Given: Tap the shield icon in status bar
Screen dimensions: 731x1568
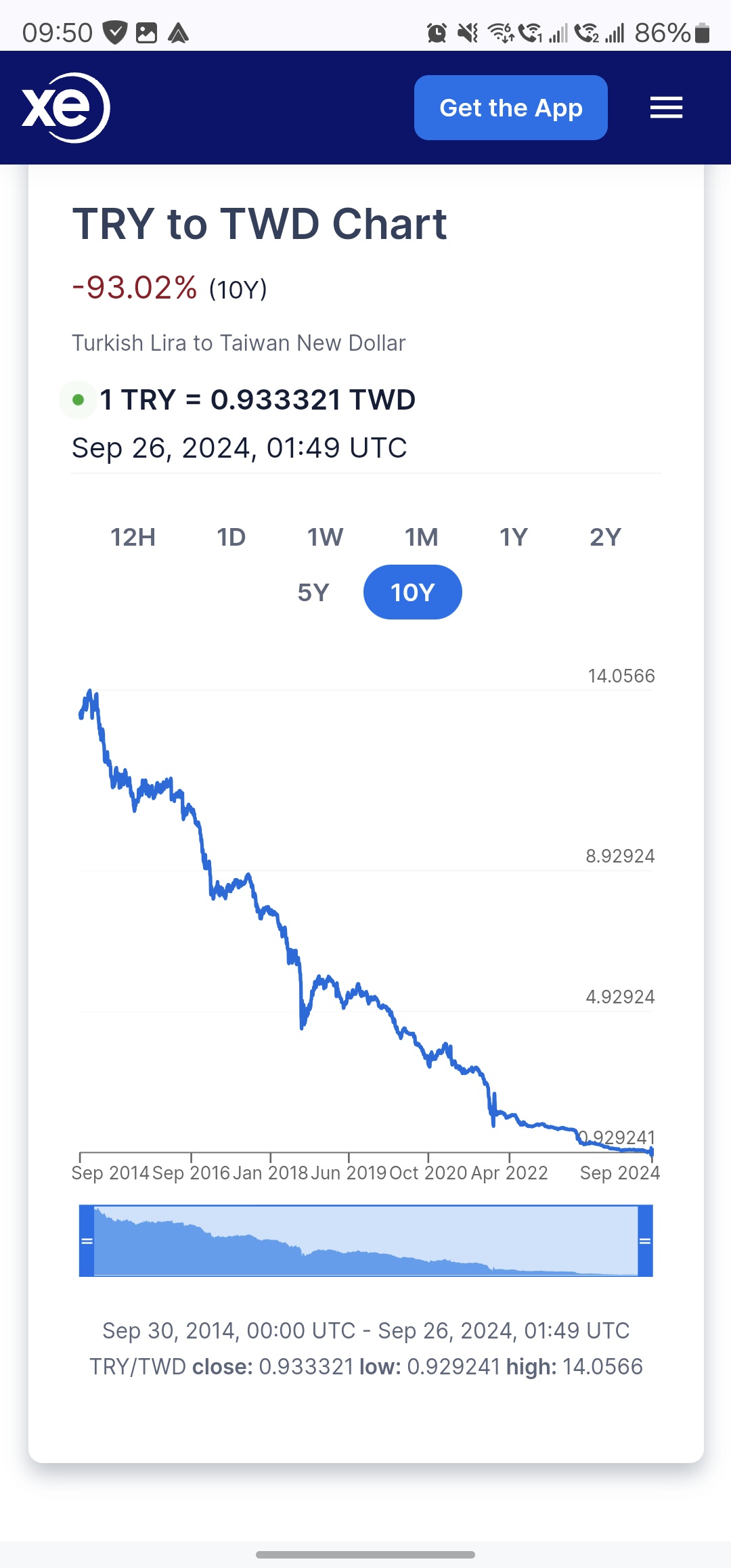Looking at the screenshot, I should (x=115, y=32).
